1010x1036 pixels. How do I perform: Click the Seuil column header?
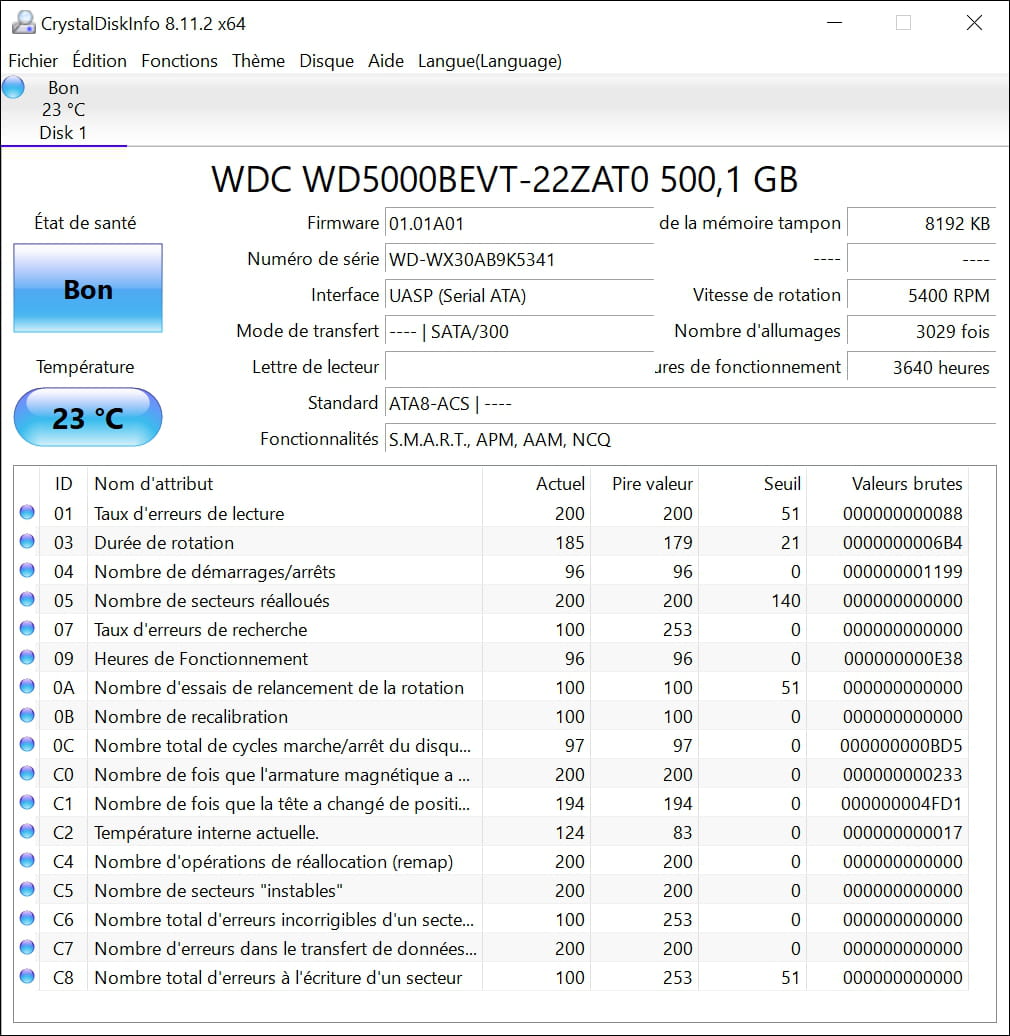pos(753,484)
